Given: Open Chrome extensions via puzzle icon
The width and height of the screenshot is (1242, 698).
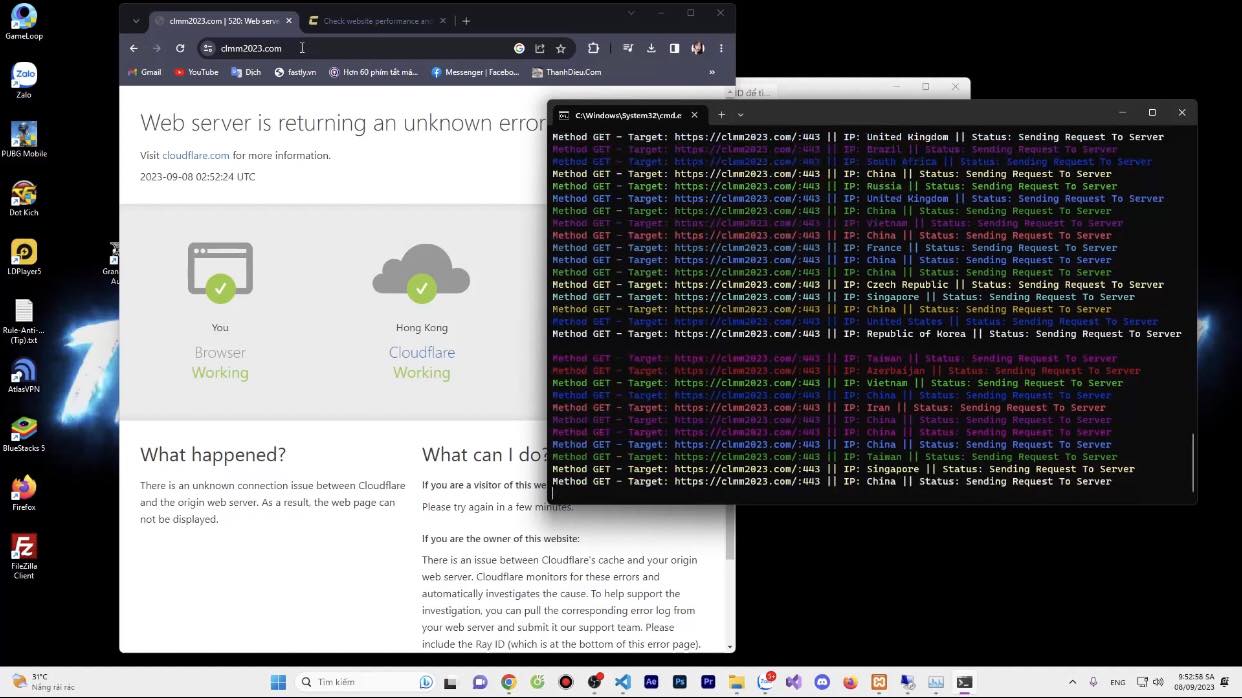Looking at the screenshot, I should click(x=592, y=48).
